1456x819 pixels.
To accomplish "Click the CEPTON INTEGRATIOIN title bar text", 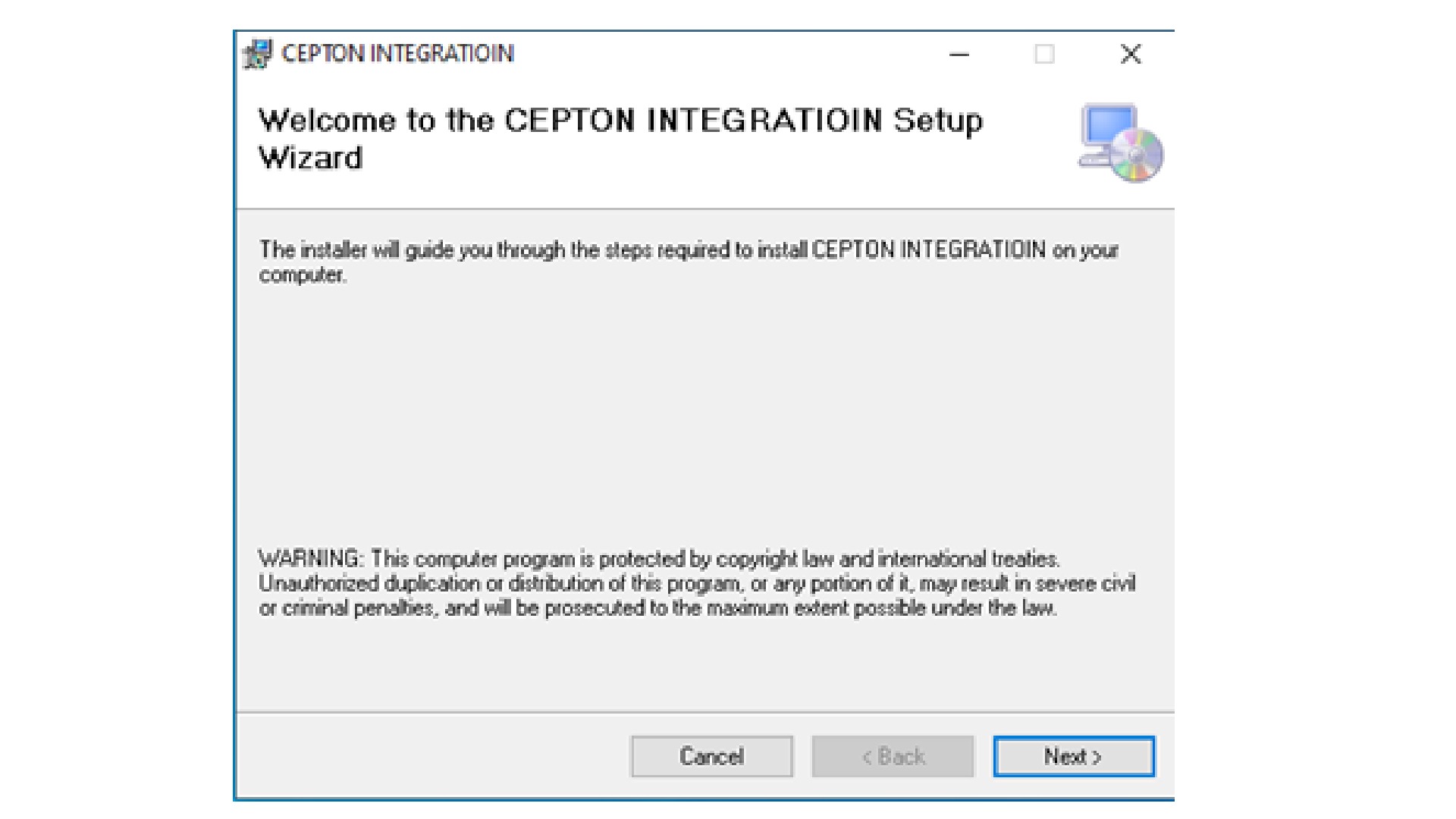I will click(398, 54).
